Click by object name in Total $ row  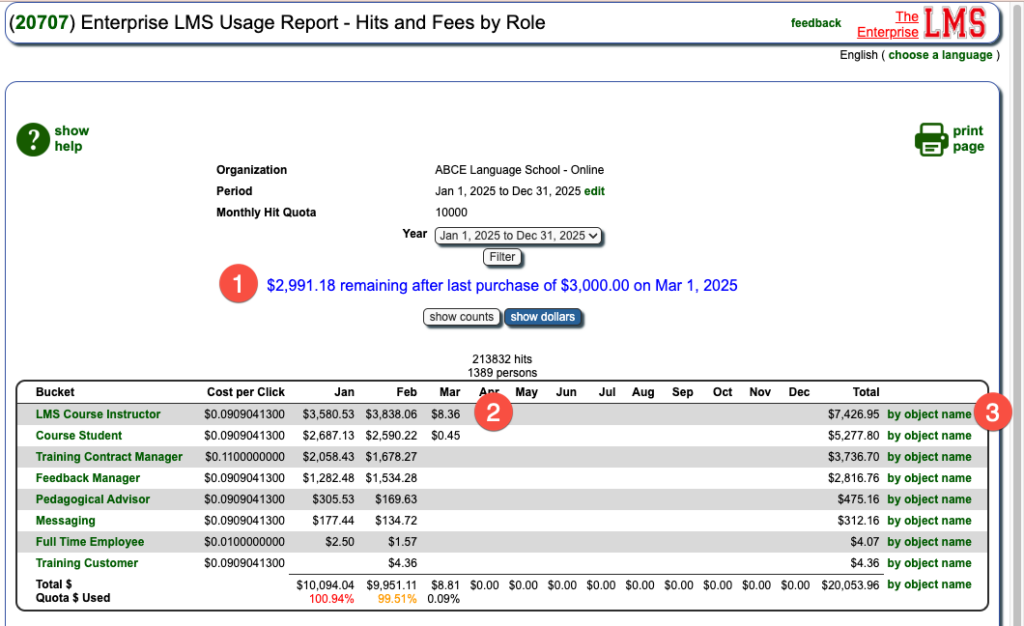tap(929, 585)
